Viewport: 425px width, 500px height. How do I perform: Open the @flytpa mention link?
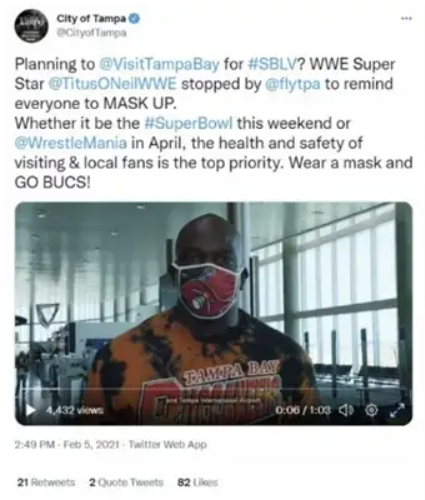point(293,84)
